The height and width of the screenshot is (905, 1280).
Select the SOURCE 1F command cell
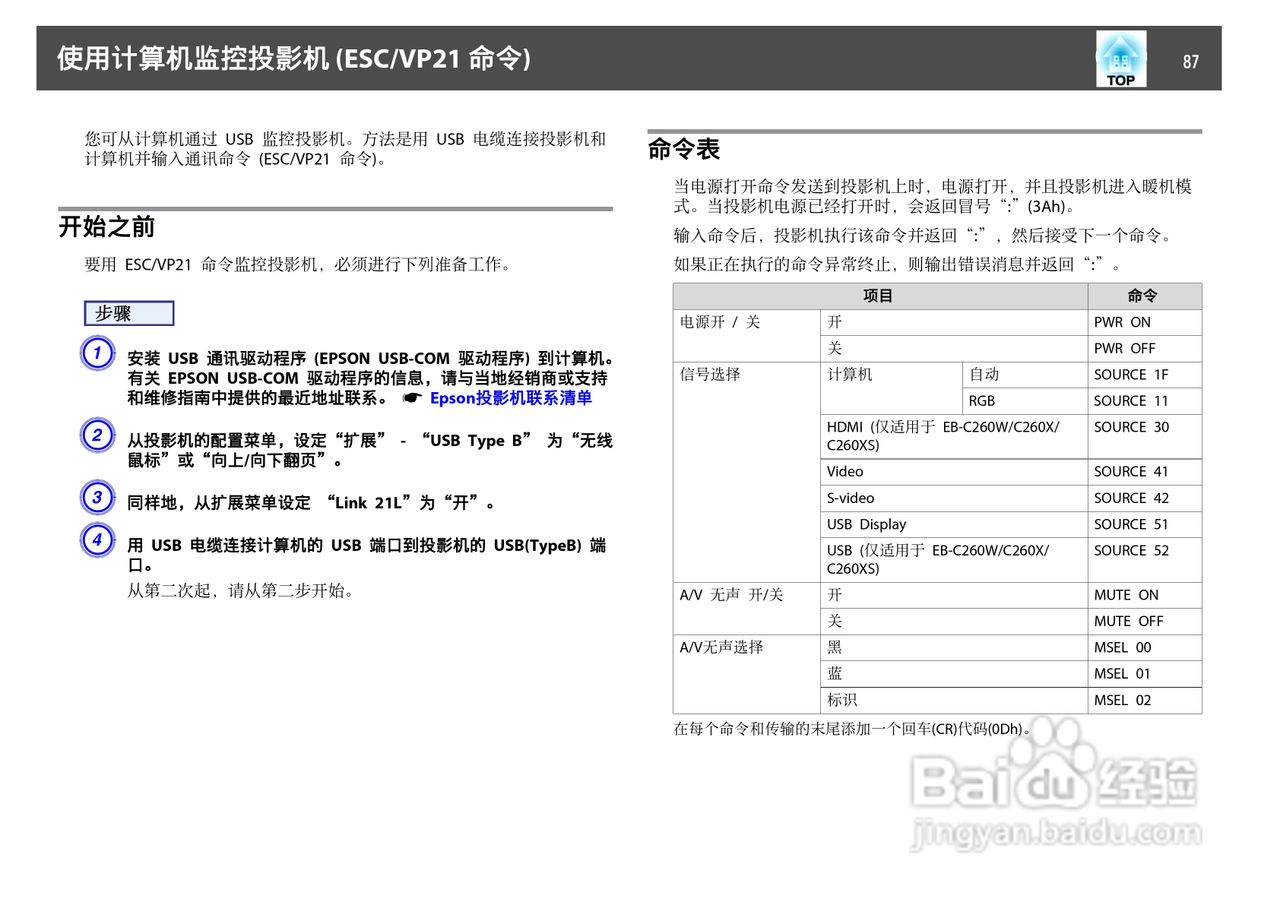1145,374
